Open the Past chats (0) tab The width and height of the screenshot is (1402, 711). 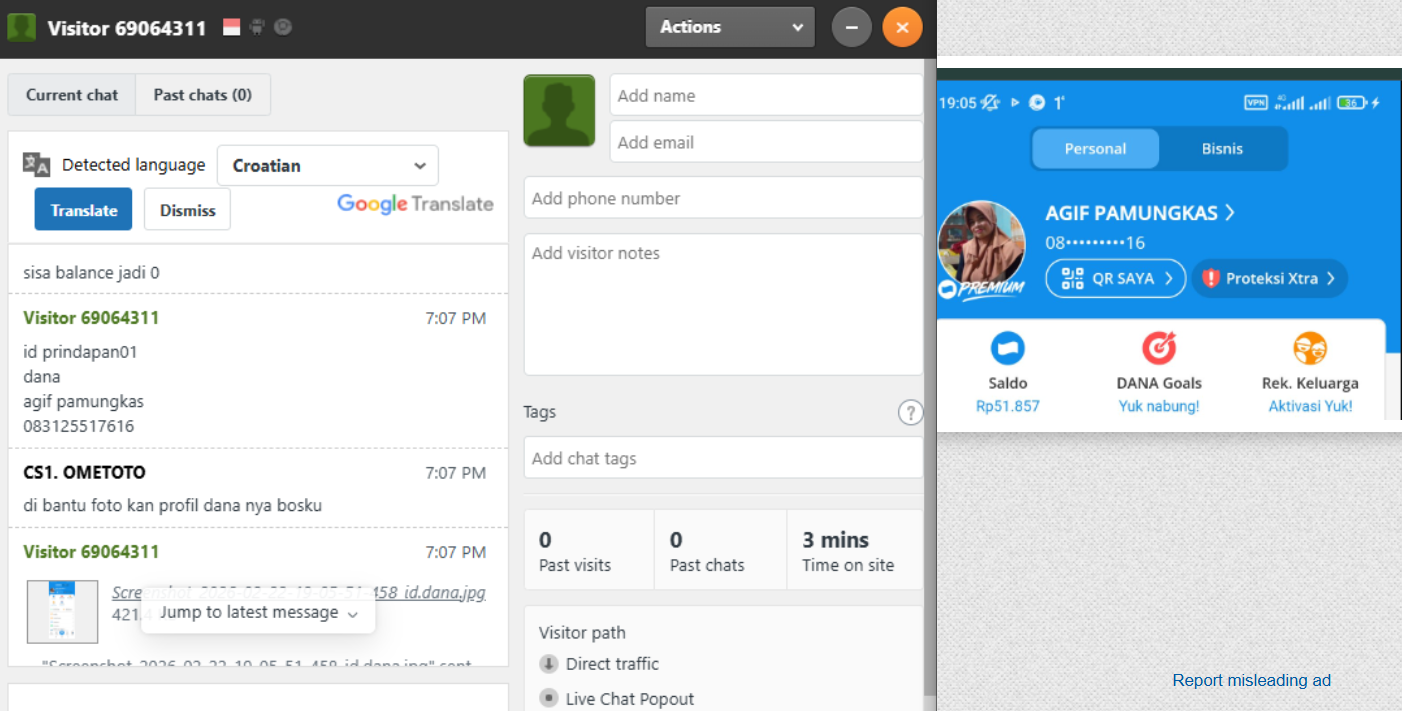pyautogui.click(x=203, y=95)
